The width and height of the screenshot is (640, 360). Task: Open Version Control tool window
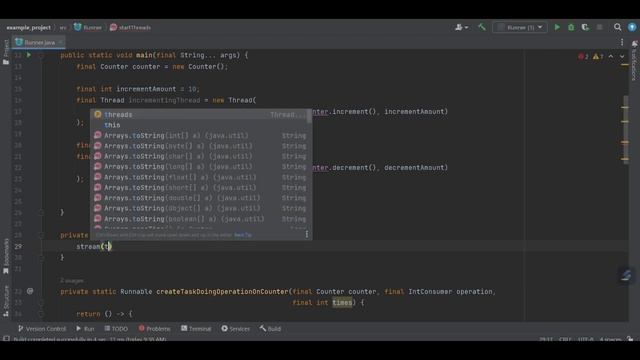pyautogui.click(x=42, y=329)
